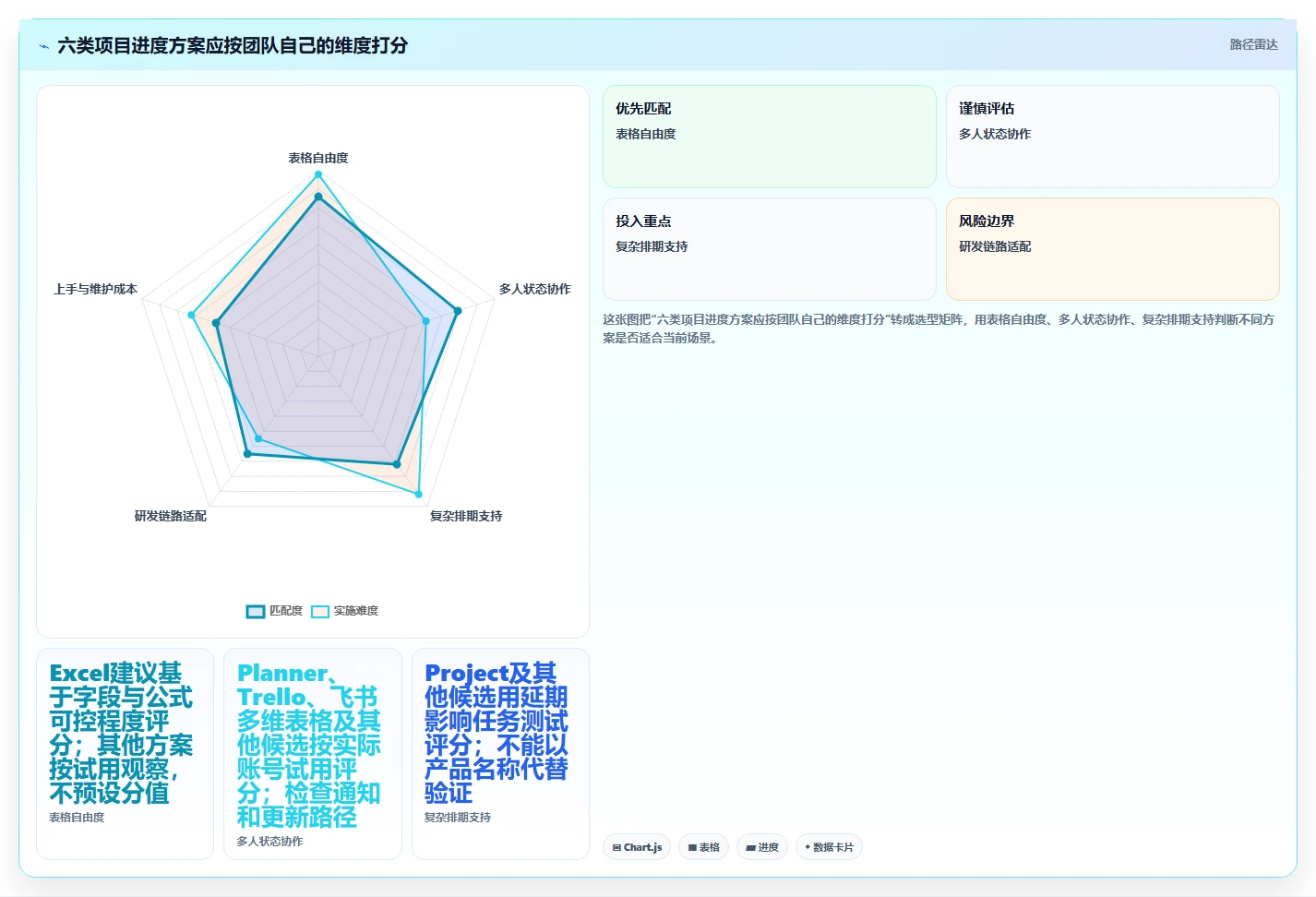Click the 路径雷达 label in the header
This screenshot has width=1316, height=897.
[1253, 44]
